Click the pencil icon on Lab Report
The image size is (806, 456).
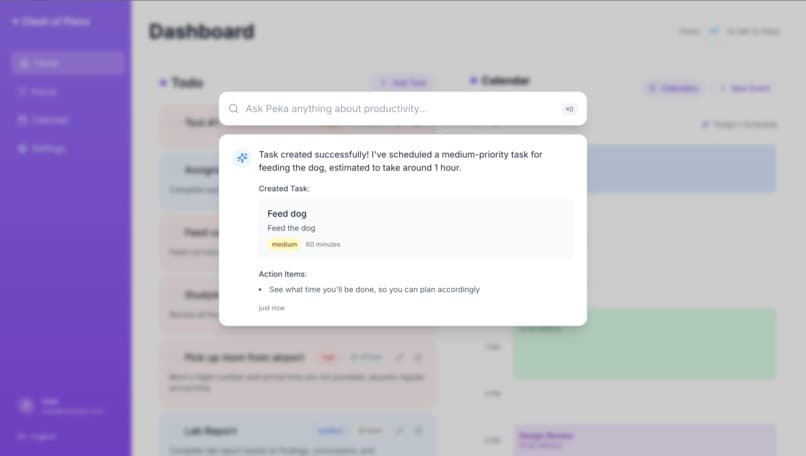point(399,430)
